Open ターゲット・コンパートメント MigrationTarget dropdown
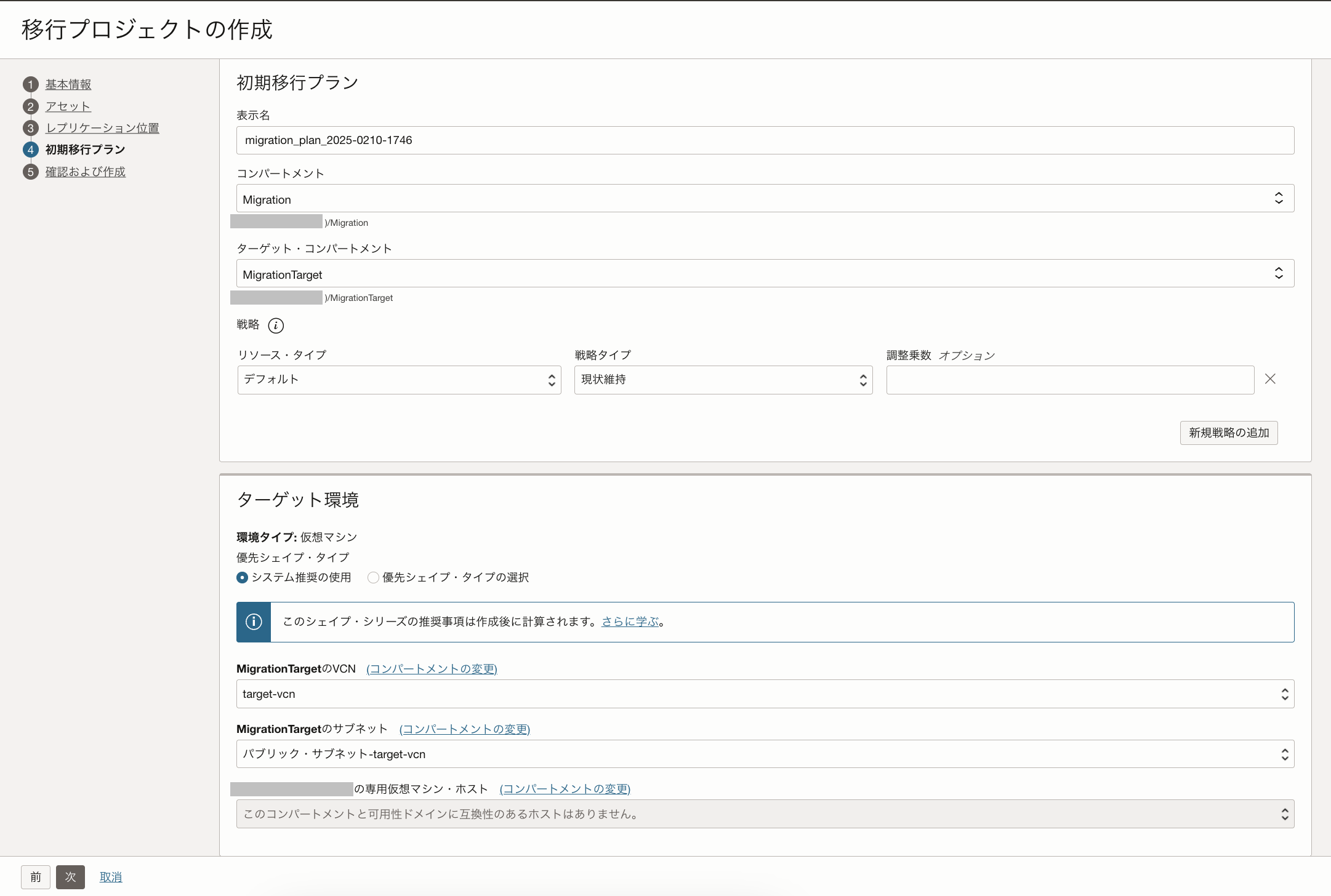This screenshot has height=896, width=1331. pyautogui.click(x=765, y=274)
